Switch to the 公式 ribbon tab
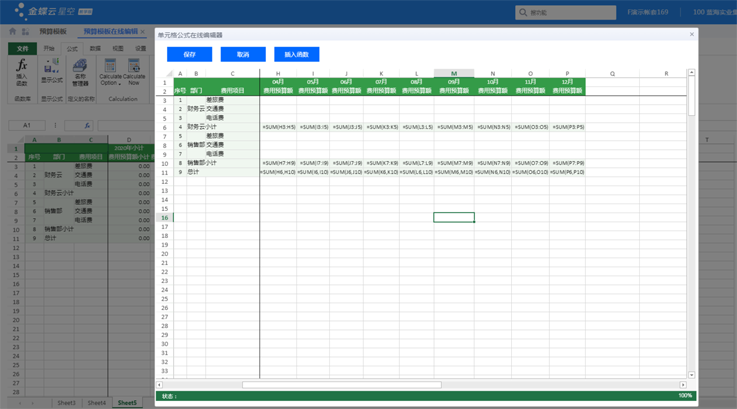 click(x=72, y=48)
